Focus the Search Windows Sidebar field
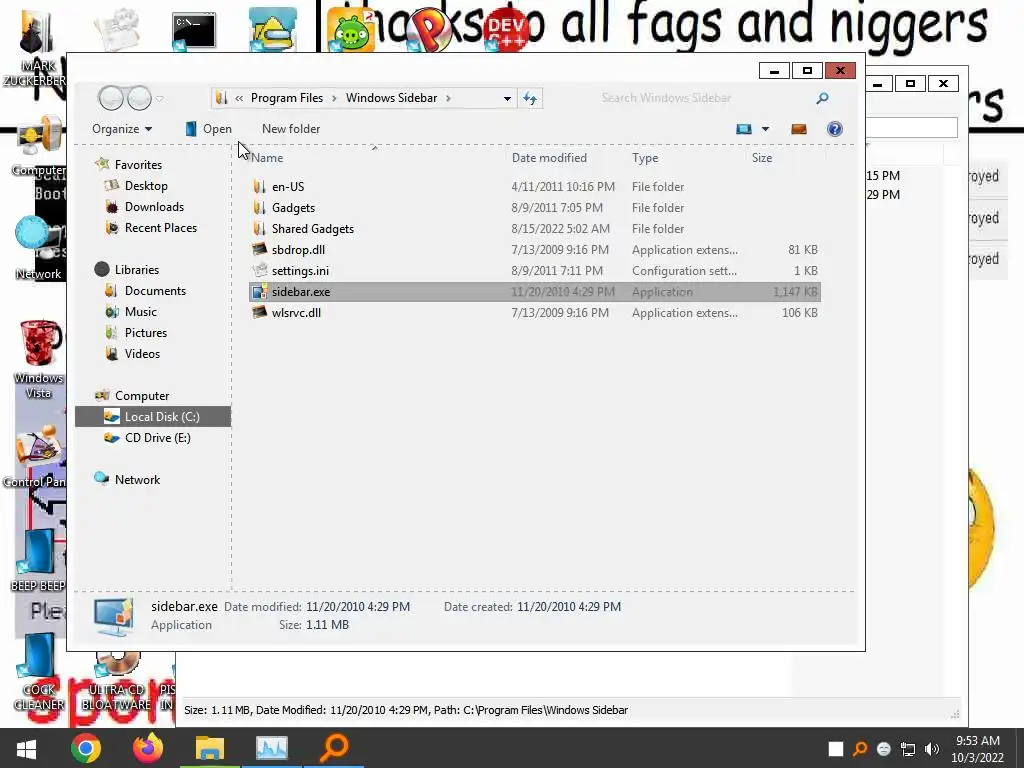 tap(704, 98)
